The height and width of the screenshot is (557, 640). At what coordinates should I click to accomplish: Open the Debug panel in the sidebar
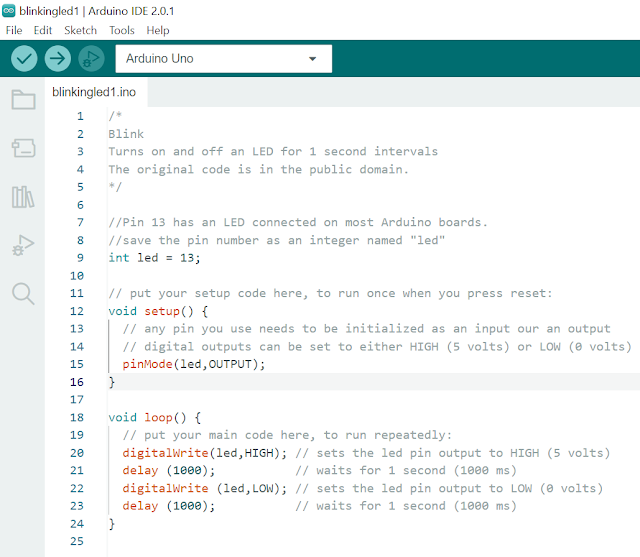tap(23, 245)
